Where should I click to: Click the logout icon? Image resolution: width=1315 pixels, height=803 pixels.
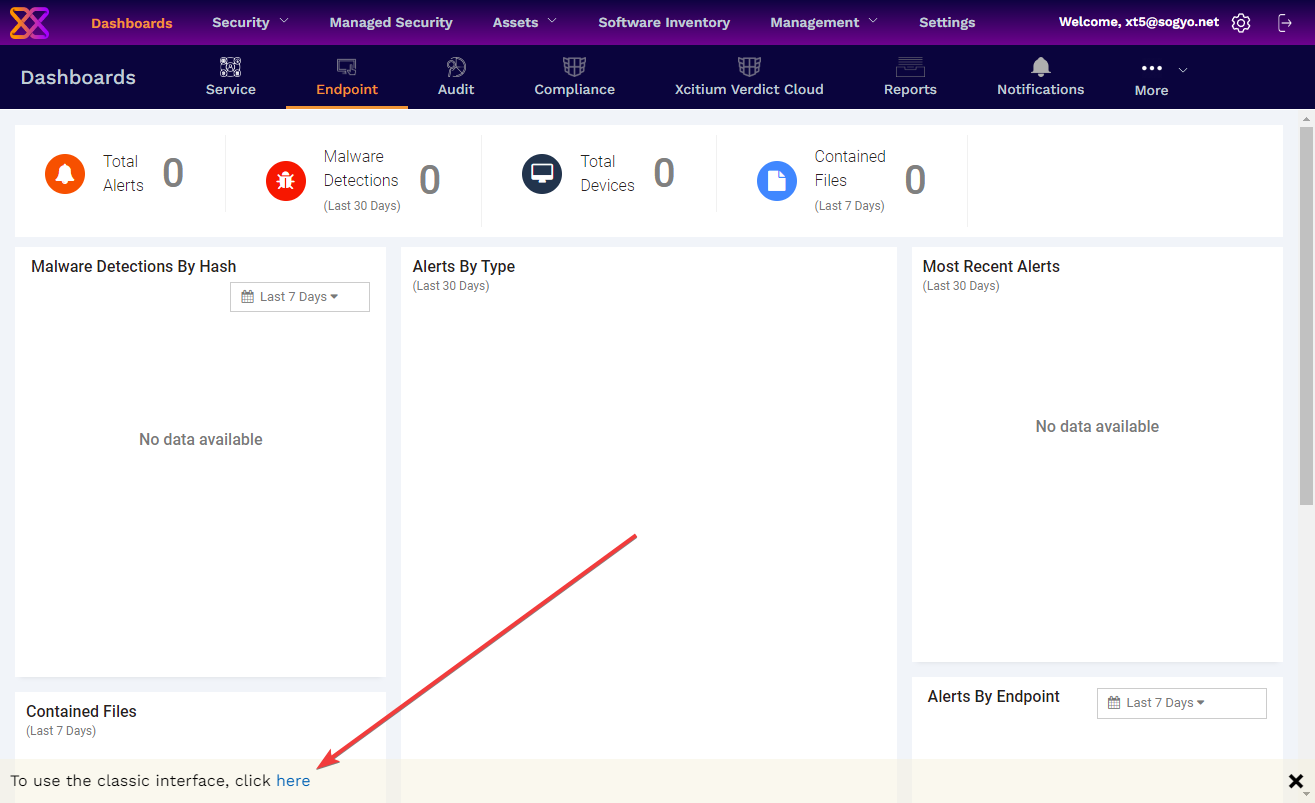click(x=1285, y=22)
